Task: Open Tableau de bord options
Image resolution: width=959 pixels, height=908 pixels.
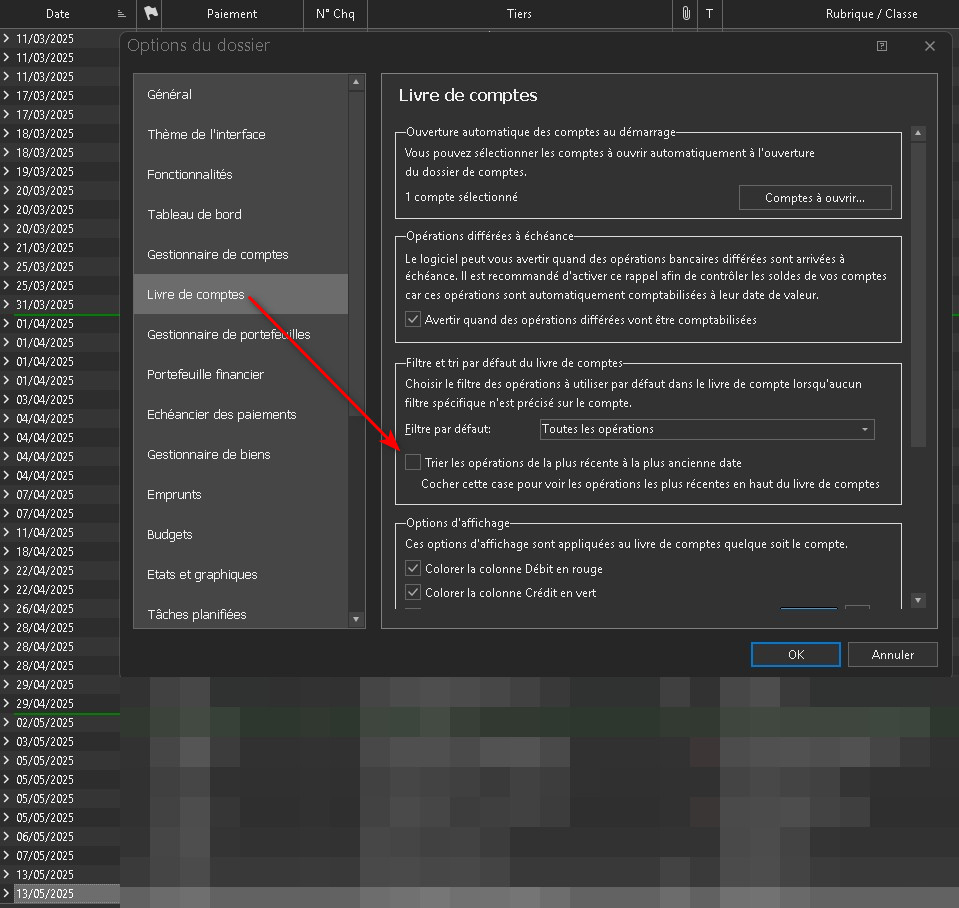Action: (240, 215)
